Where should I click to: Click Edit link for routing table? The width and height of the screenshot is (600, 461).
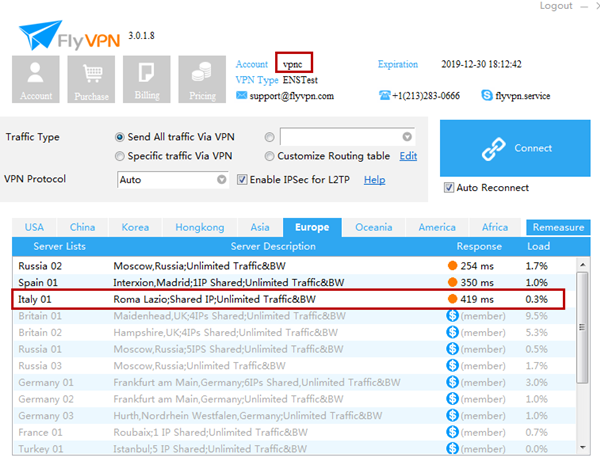point(408,156)
